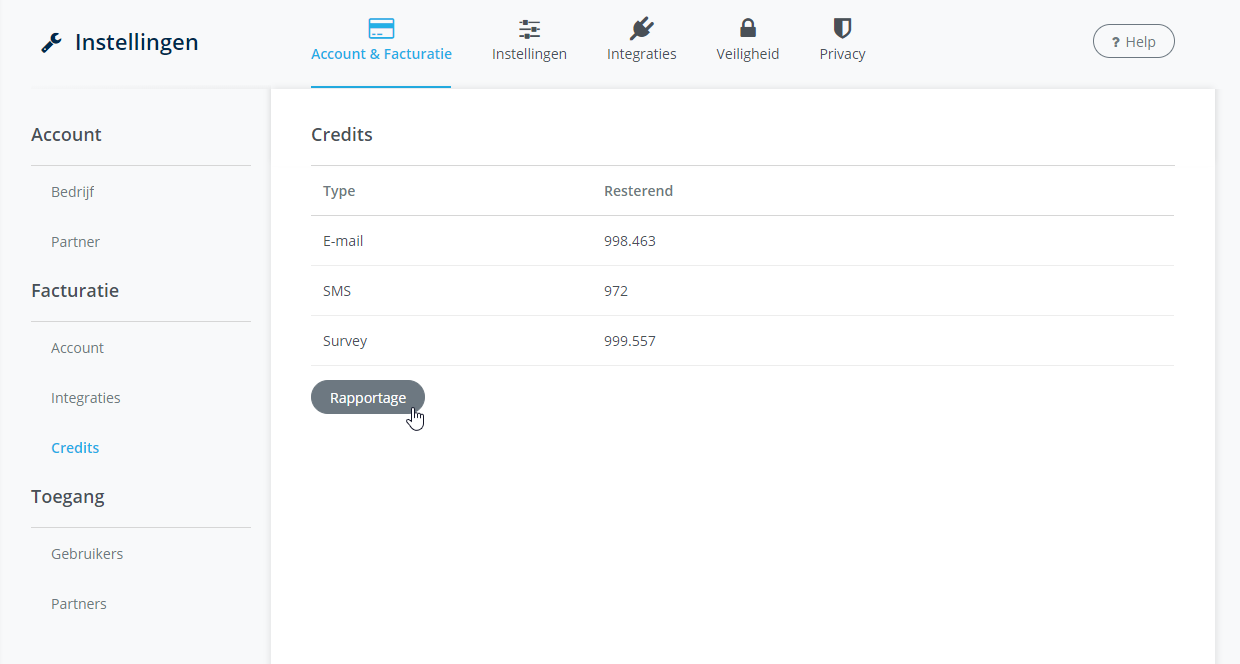Click the credit card icon for Account & Facturatie
Screen dimensions: 1240x664
[x=381, y=28]
